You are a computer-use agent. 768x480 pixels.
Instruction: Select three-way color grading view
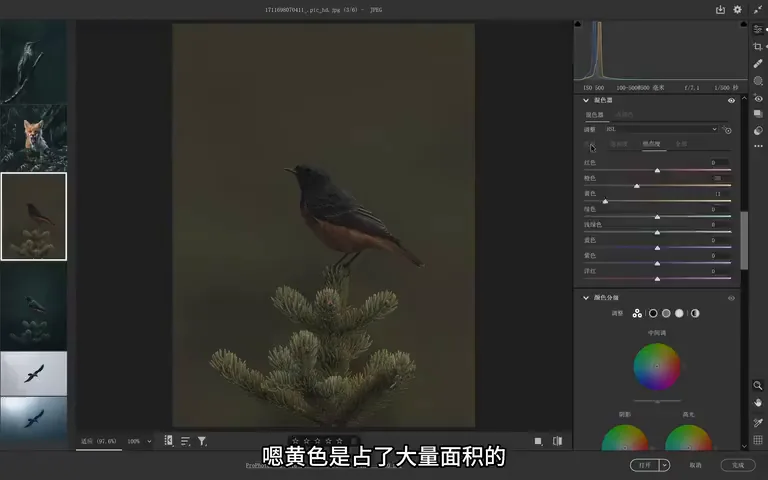point(637,313)
